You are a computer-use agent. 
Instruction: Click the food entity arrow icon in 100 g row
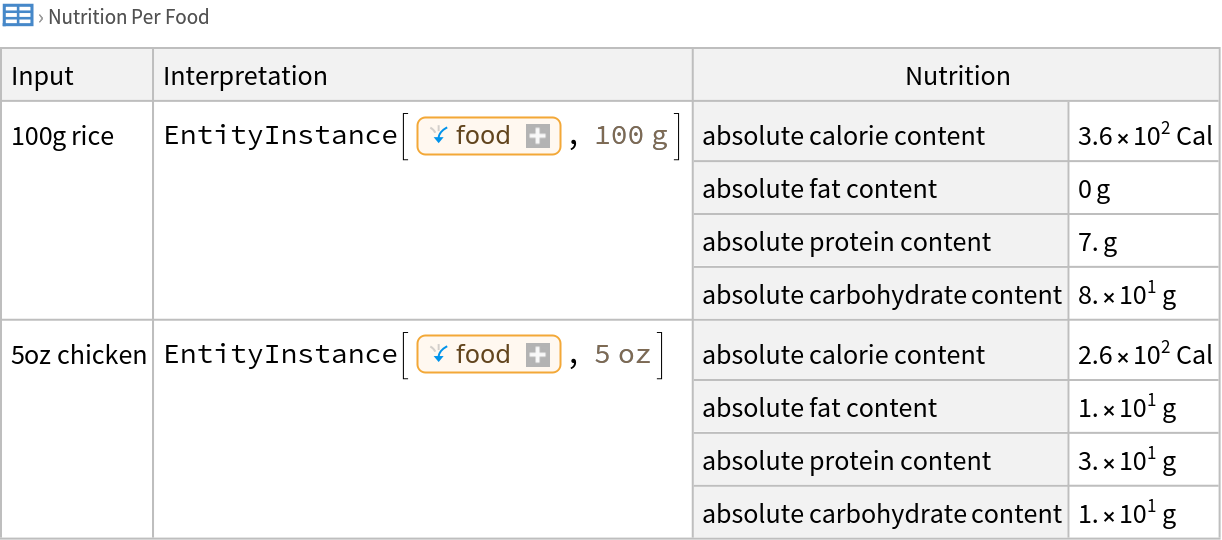click(x=438, y=136)
